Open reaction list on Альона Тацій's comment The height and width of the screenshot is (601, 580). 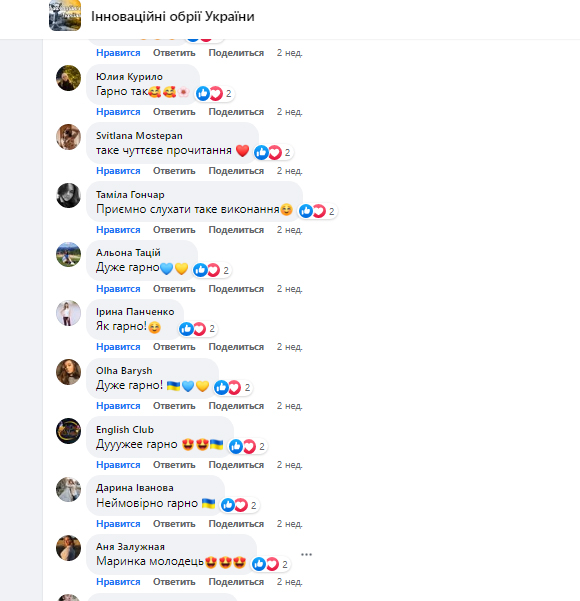(x=212, y=270)
